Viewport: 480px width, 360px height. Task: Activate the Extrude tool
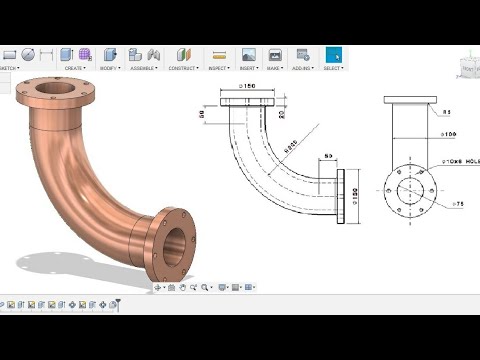(67, 55)
